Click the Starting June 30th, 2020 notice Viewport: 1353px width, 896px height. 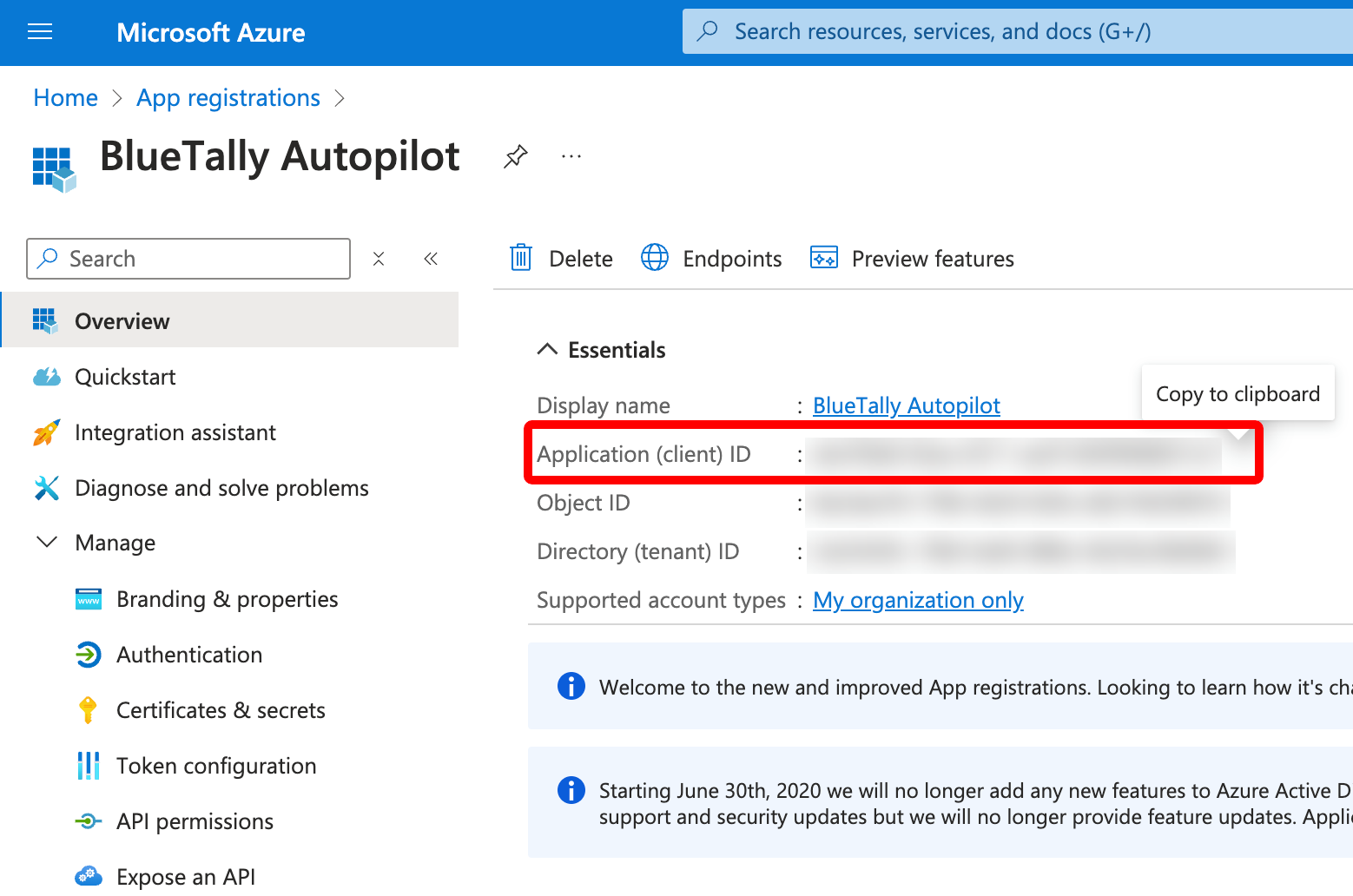(x=940, y=802)
